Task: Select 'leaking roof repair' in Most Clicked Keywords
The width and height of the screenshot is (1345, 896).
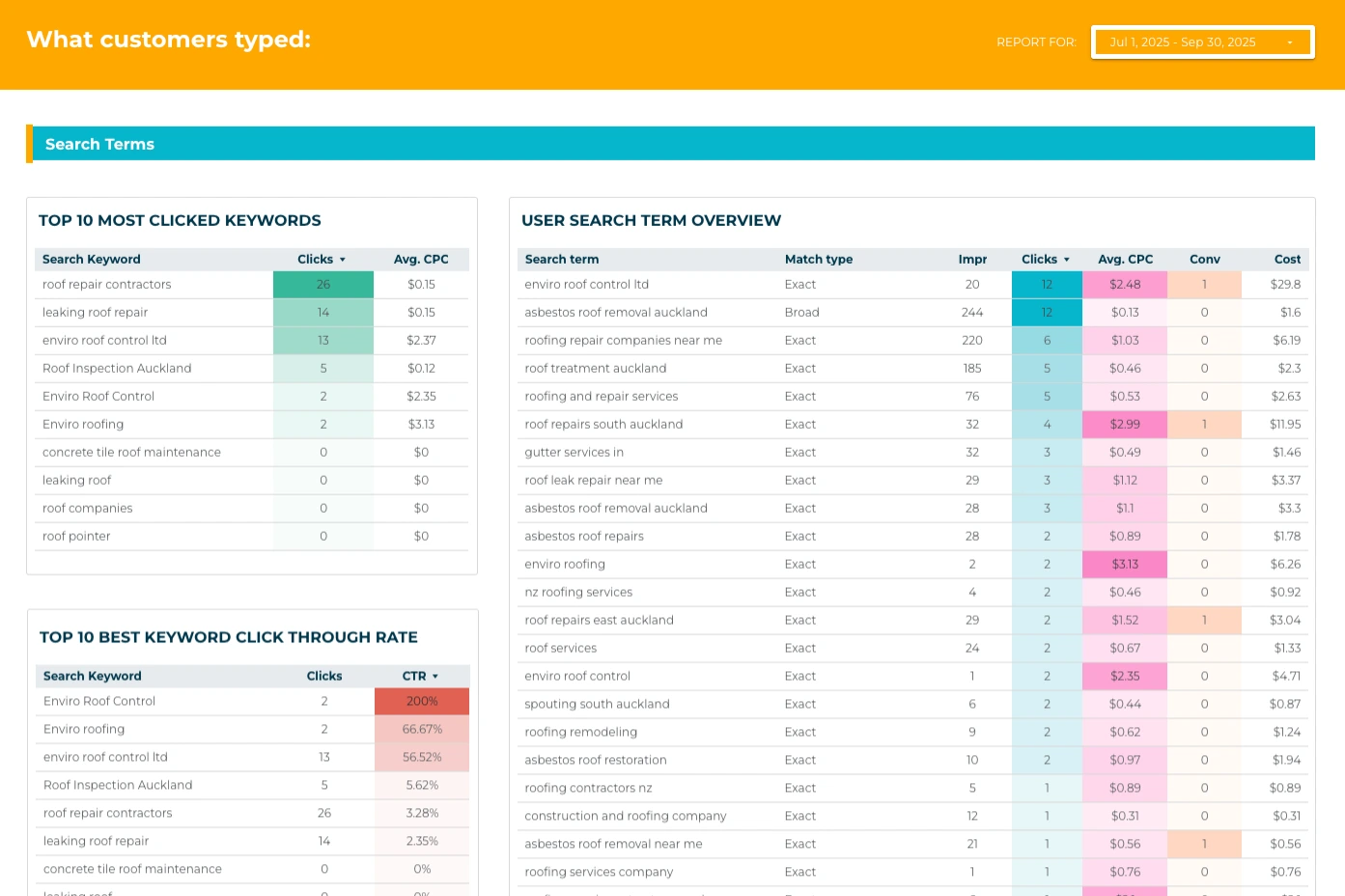Action: pyautogui.click(x=95, y=313)
